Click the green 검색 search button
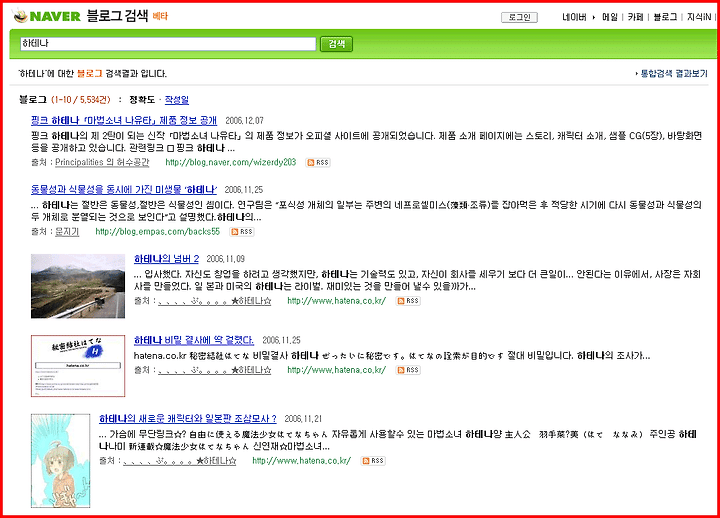The image size is (720, 518). click(336, 44)
